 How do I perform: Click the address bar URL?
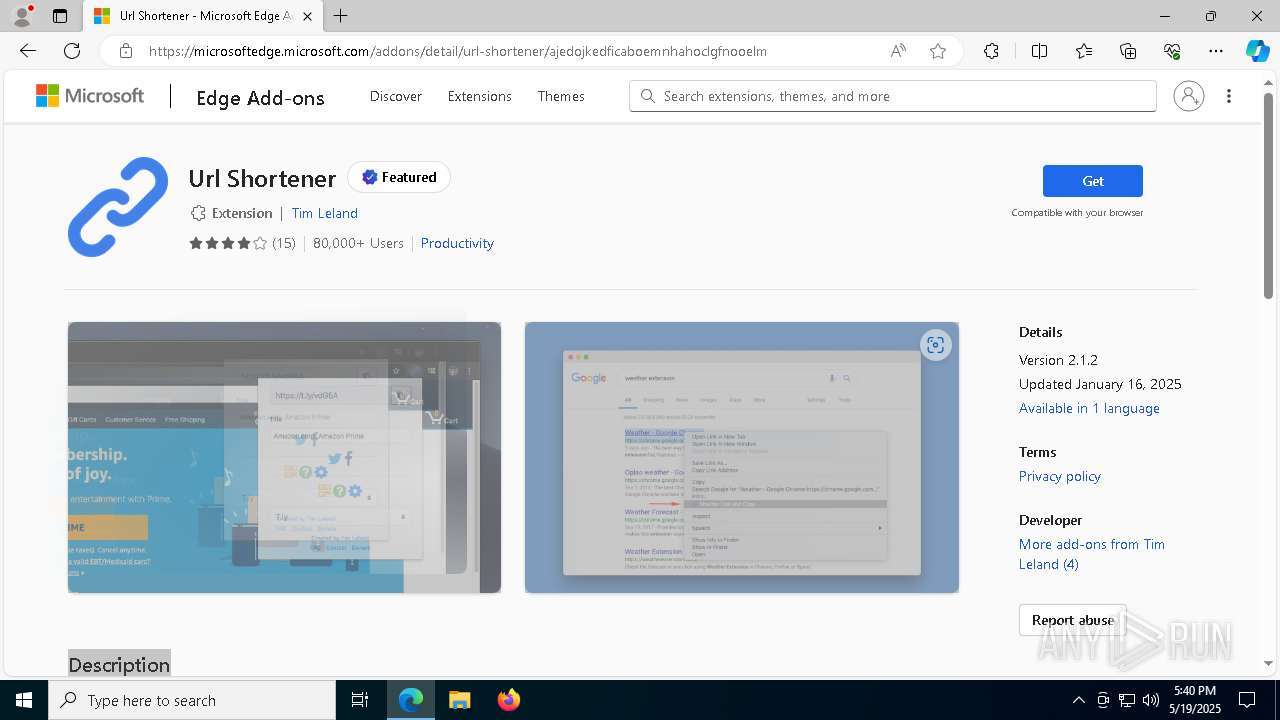click(x=458, y=51)
